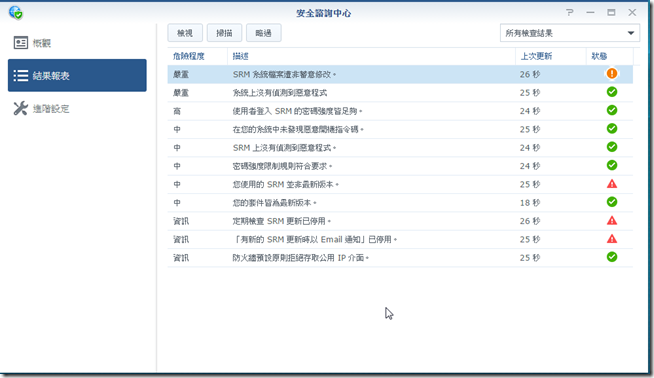Select row '您的套件皆為最新版本'
Viewport: 654px width, 378px height.
pyautogui.click(x=400, y=203)
